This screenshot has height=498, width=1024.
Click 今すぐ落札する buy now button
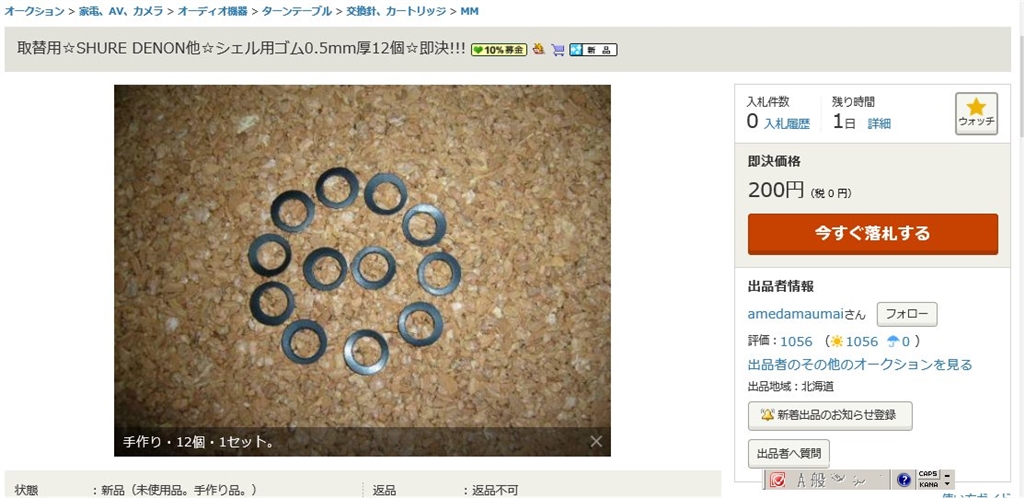(x=872, y=234)
